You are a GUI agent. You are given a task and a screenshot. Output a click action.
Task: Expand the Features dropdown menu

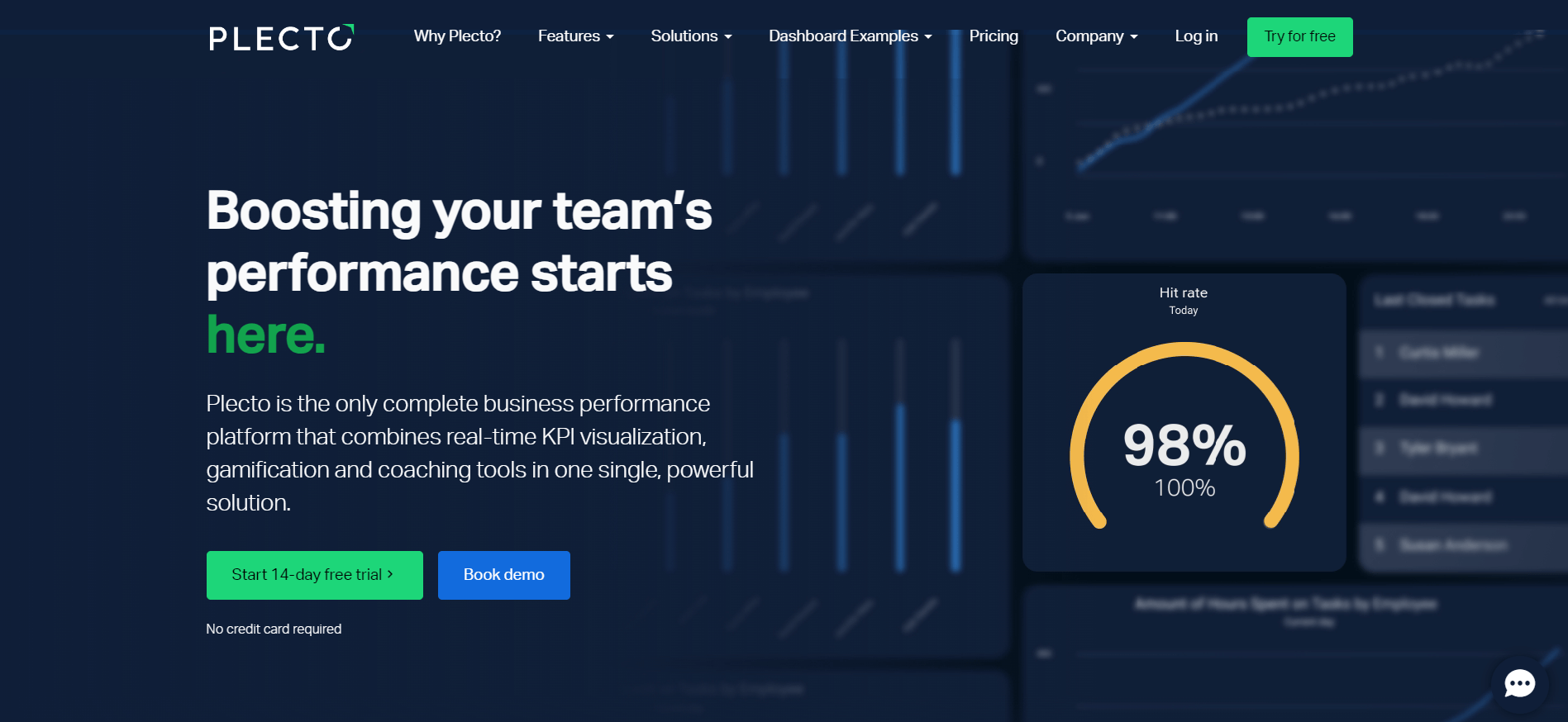click(575, 36)
